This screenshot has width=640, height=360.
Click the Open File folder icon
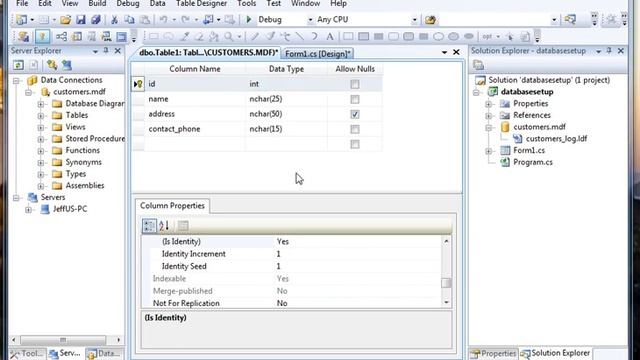click(65, 20)
